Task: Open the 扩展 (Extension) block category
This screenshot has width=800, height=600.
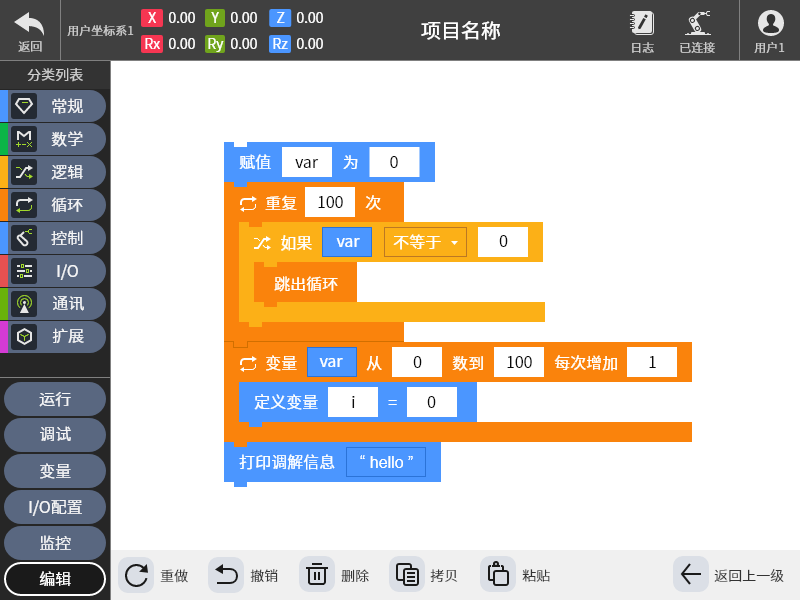Action: pos(54,337)
